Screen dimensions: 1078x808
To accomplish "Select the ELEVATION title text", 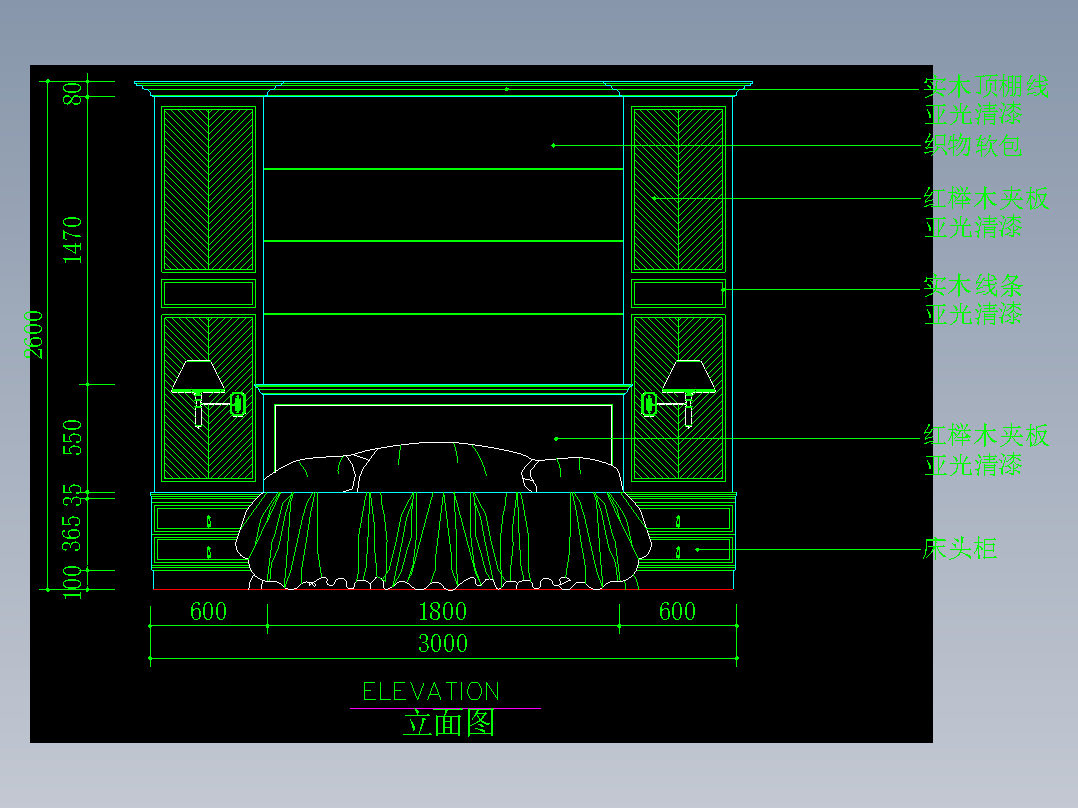I will tap(431, 691).
